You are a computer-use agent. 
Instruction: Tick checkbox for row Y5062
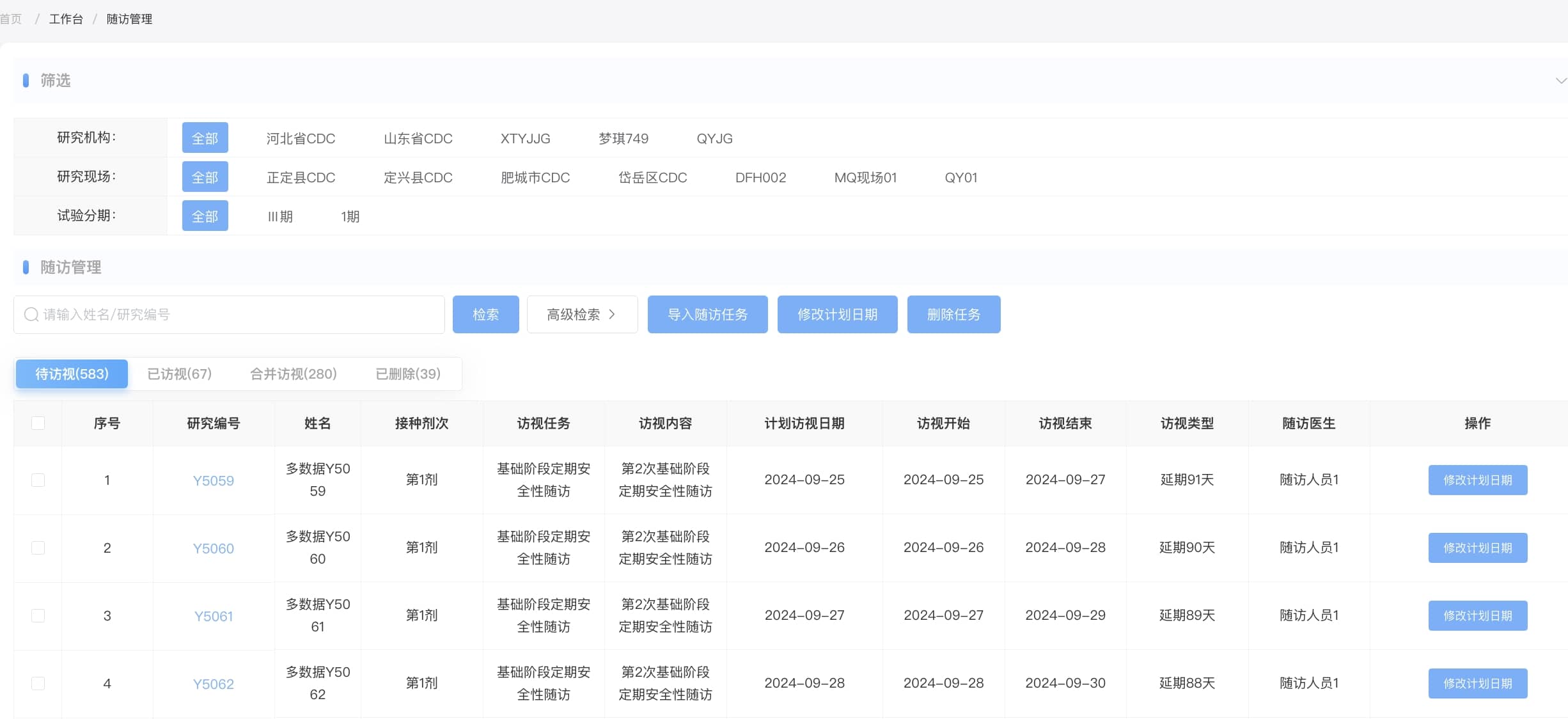[38, 683]
